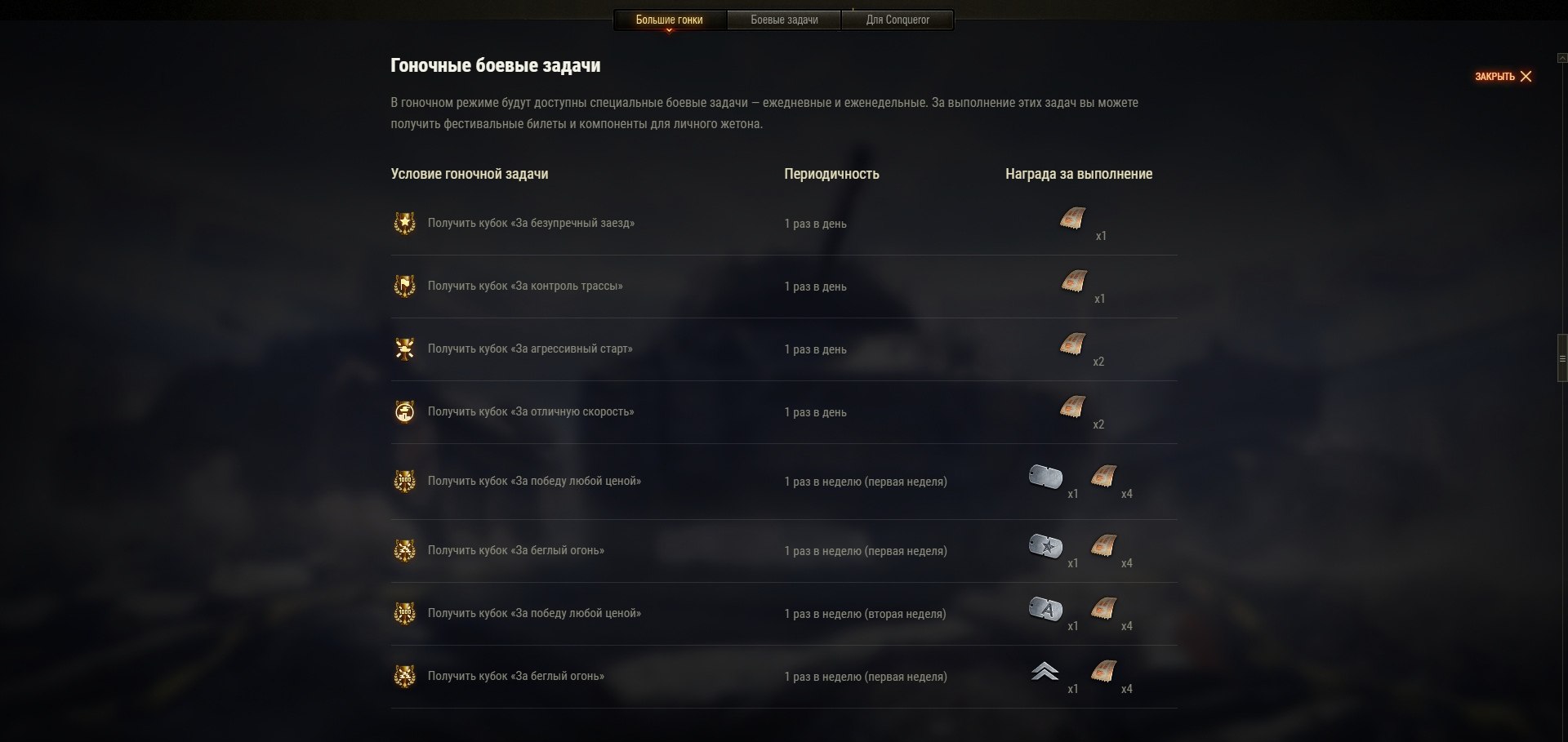Click the dog tag with letter A

tap(1045, 608)
